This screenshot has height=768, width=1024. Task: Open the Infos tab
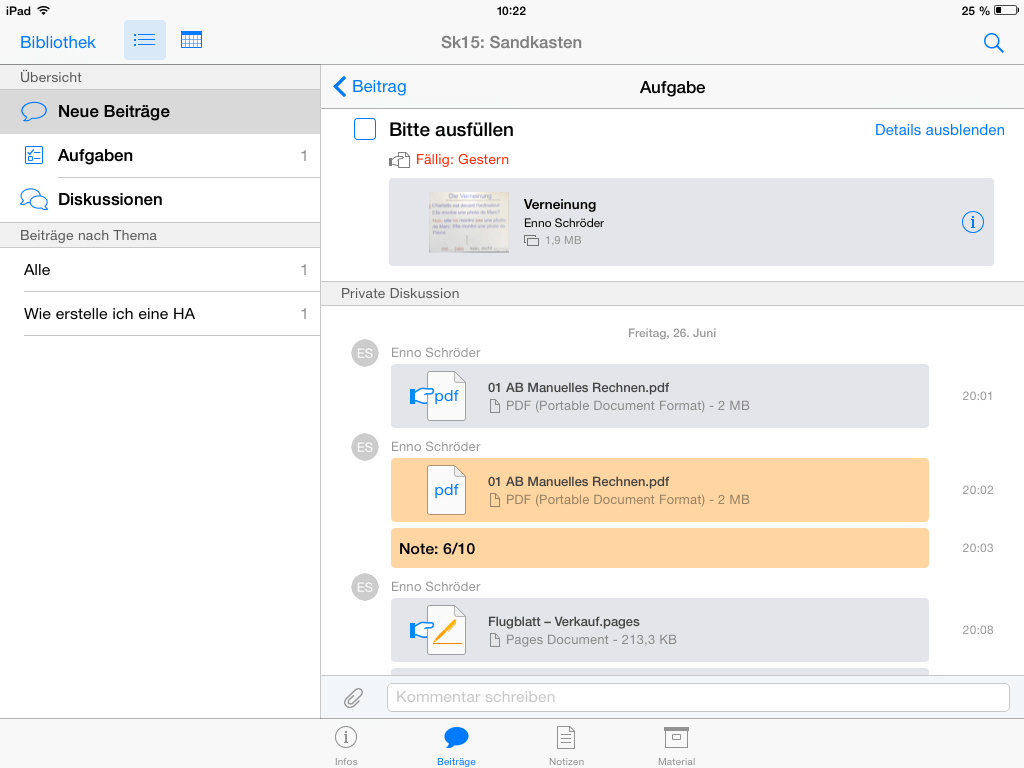point(346,745)
